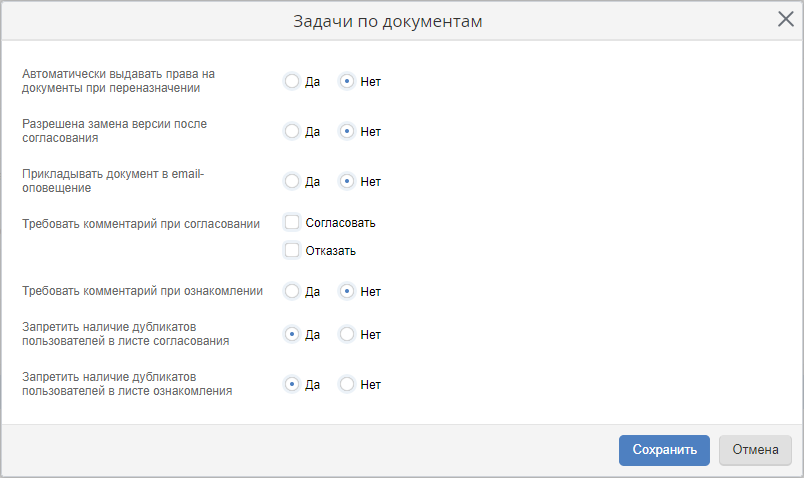The image size is (804, 478).
Task: Click the Задачи по документам title text
Action: point(388,21)
